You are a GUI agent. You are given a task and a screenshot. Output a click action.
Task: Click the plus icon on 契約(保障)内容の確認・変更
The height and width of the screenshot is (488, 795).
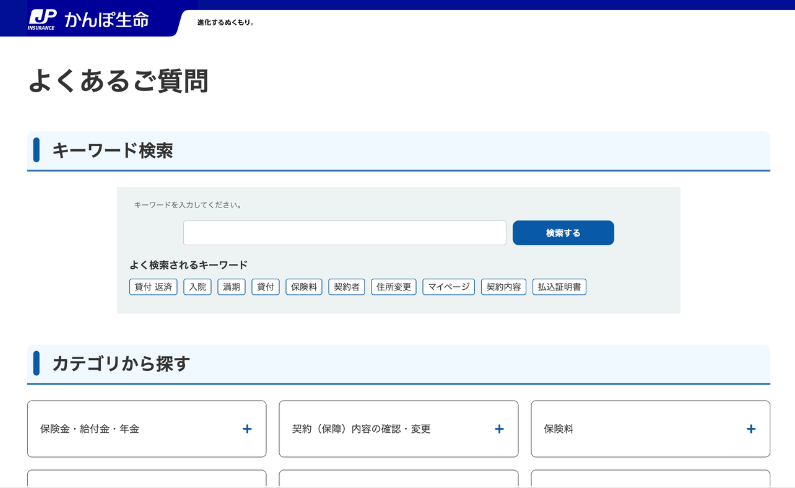coord(499,429)
